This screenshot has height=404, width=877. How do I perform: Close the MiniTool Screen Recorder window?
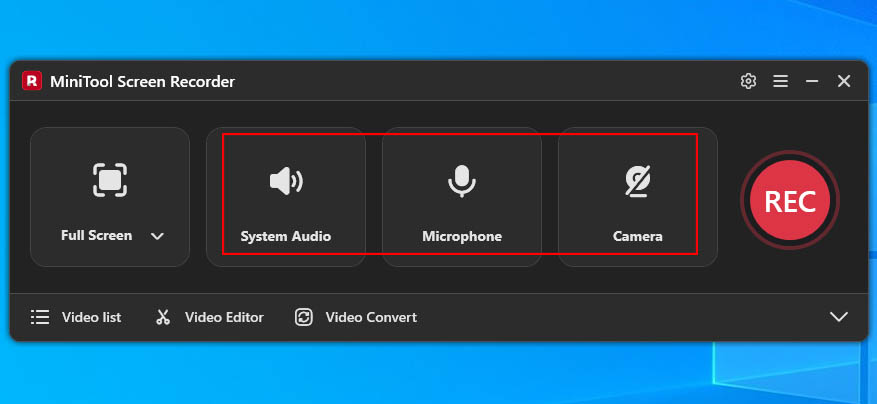(x=844, y=81)
